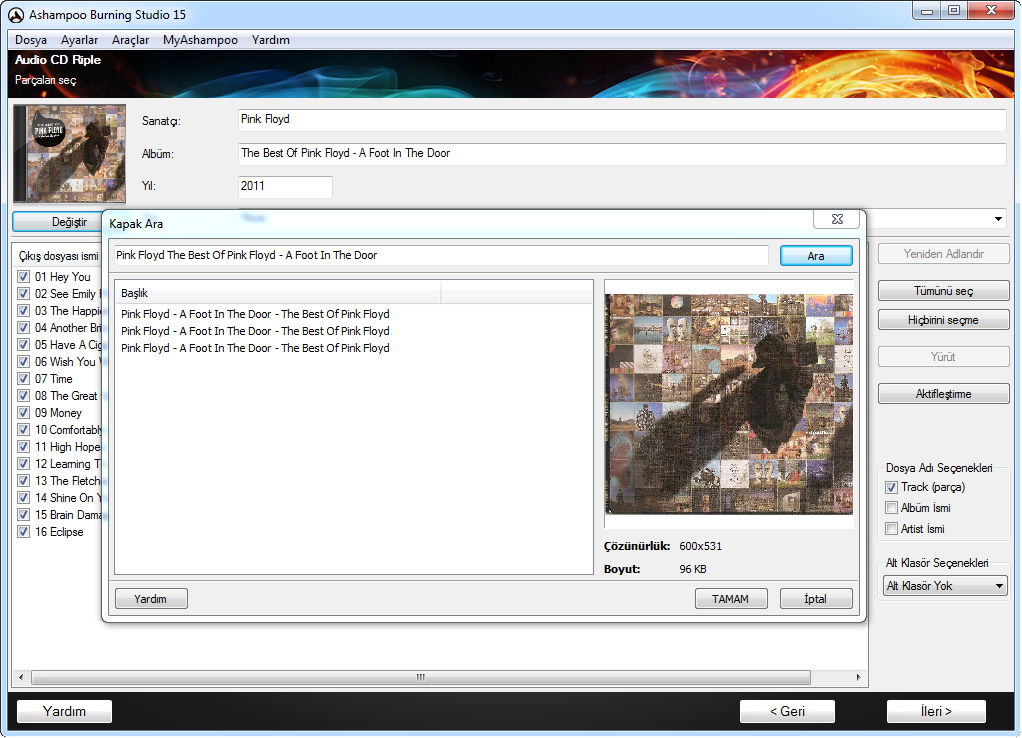
Task: Open the Dosya menu
Action: (31, 40)
